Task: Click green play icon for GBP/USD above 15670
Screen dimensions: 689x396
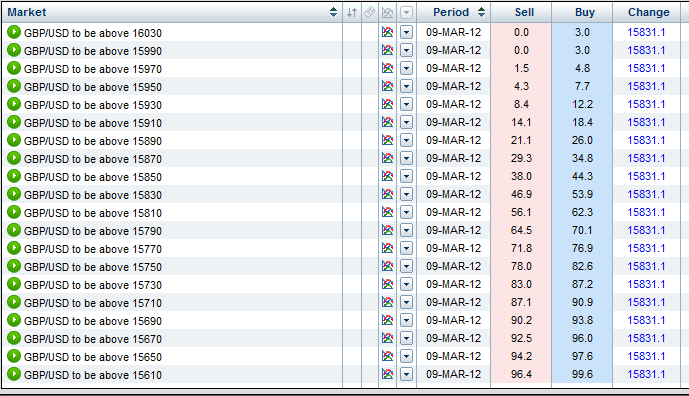Action: coord(14,338)
